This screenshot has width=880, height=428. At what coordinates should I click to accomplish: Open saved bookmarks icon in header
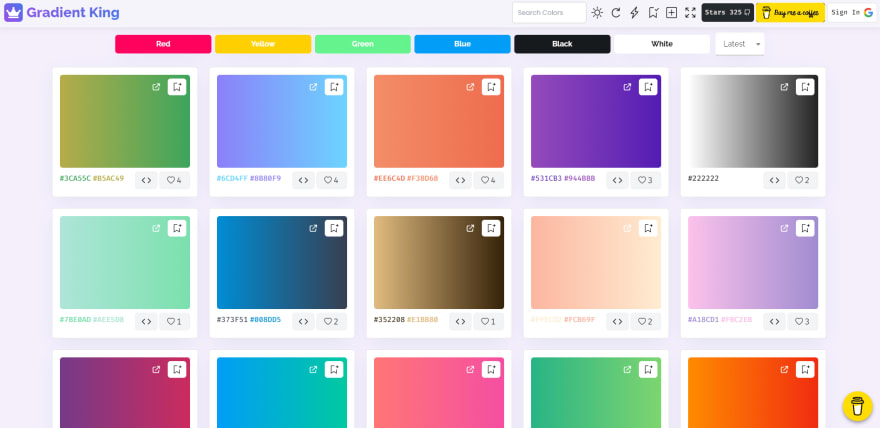(x=653, y=12)
